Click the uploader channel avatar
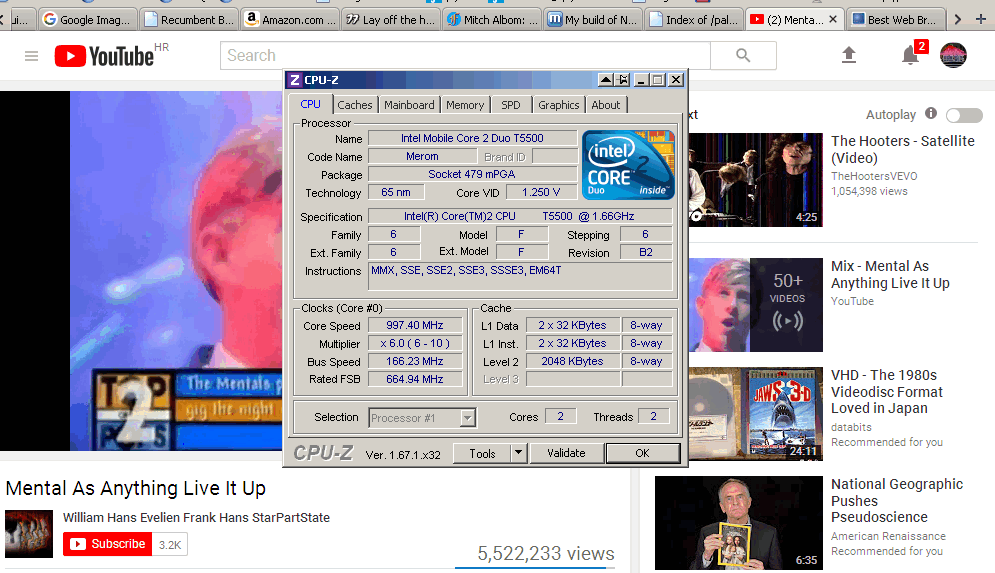The height and width of the screenshot is (573, 995). point(29,534)
